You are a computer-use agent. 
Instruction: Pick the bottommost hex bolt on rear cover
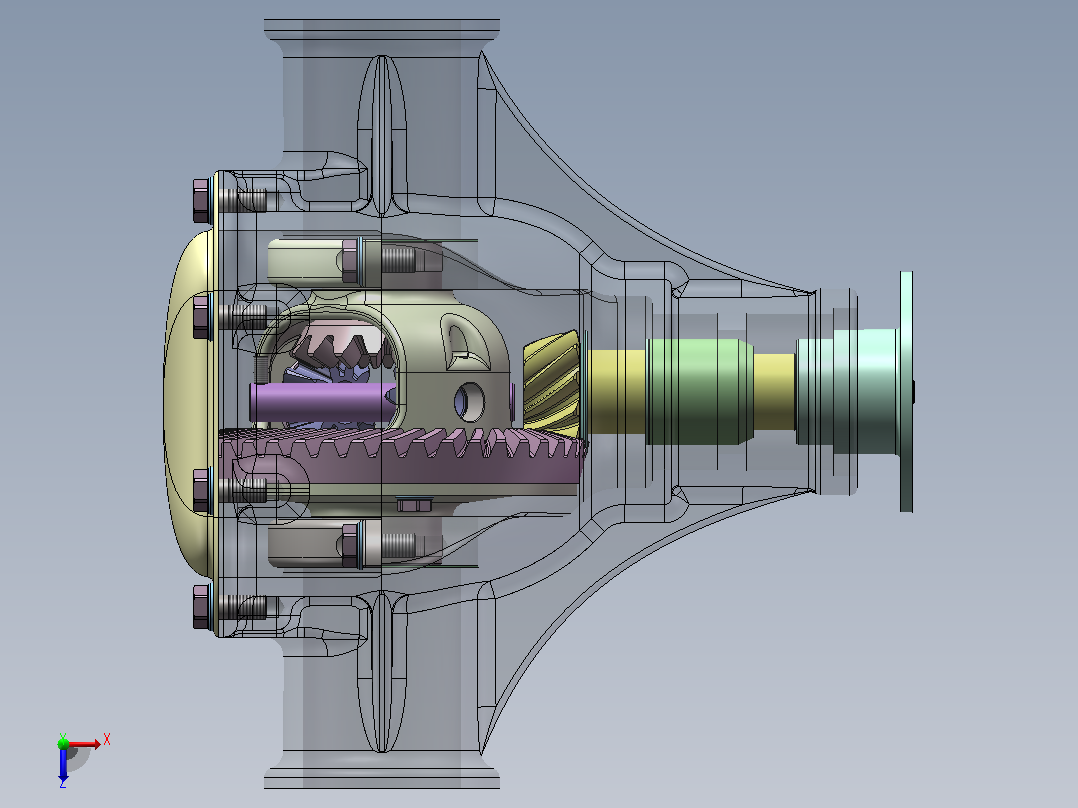201,607
